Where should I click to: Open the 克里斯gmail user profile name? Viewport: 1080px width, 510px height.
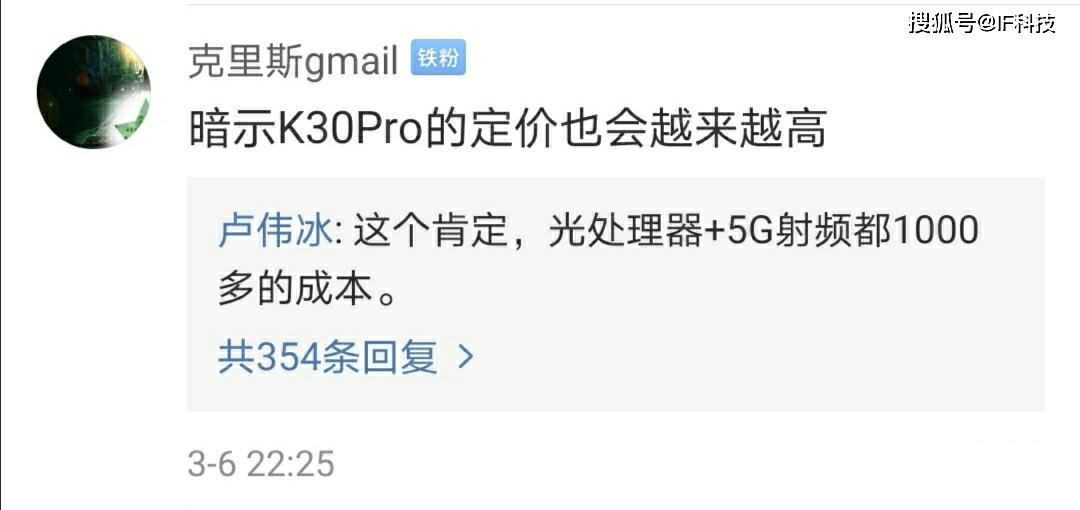point(293,63)
